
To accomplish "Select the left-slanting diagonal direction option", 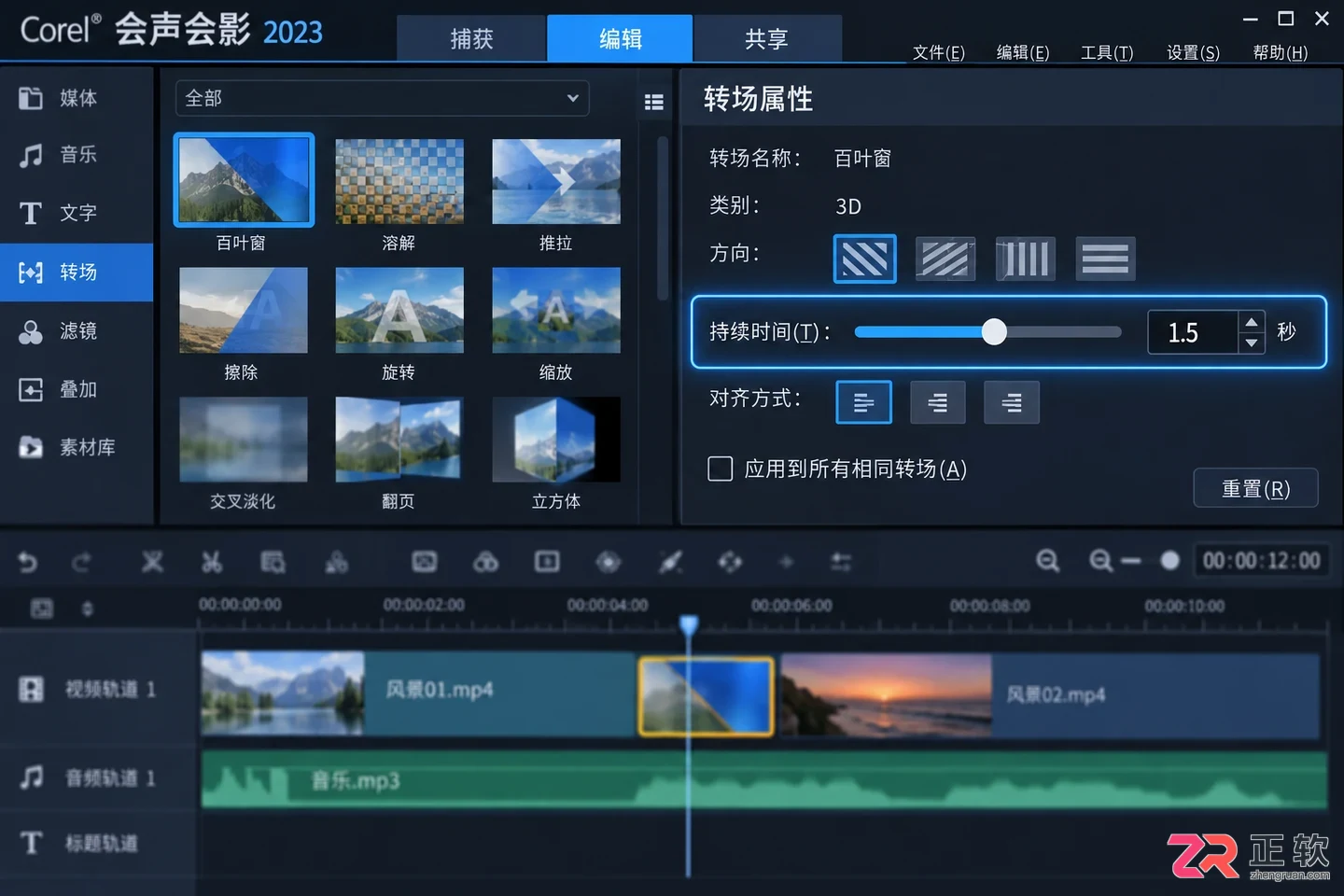I will [865, 259].
